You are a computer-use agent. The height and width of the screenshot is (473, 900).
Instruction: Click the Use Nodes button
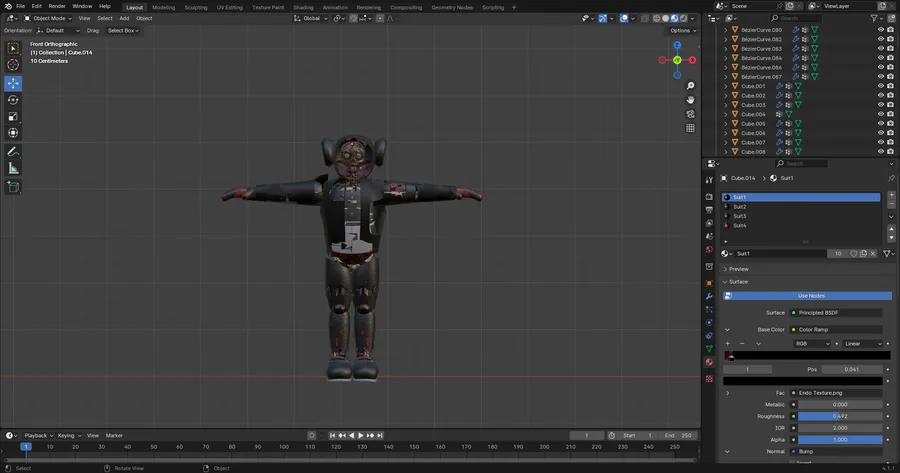point(810,296)
